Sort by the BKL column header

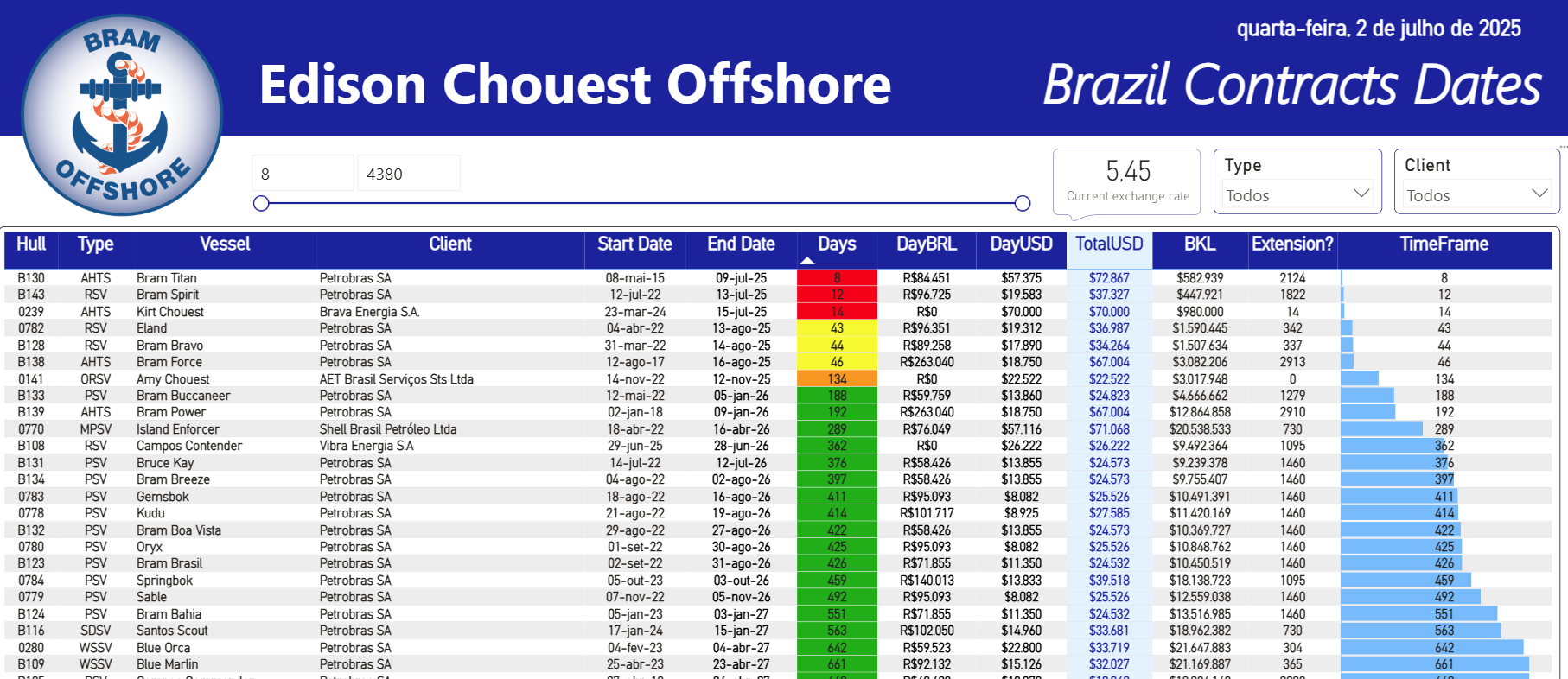[x=1200, y=244]
